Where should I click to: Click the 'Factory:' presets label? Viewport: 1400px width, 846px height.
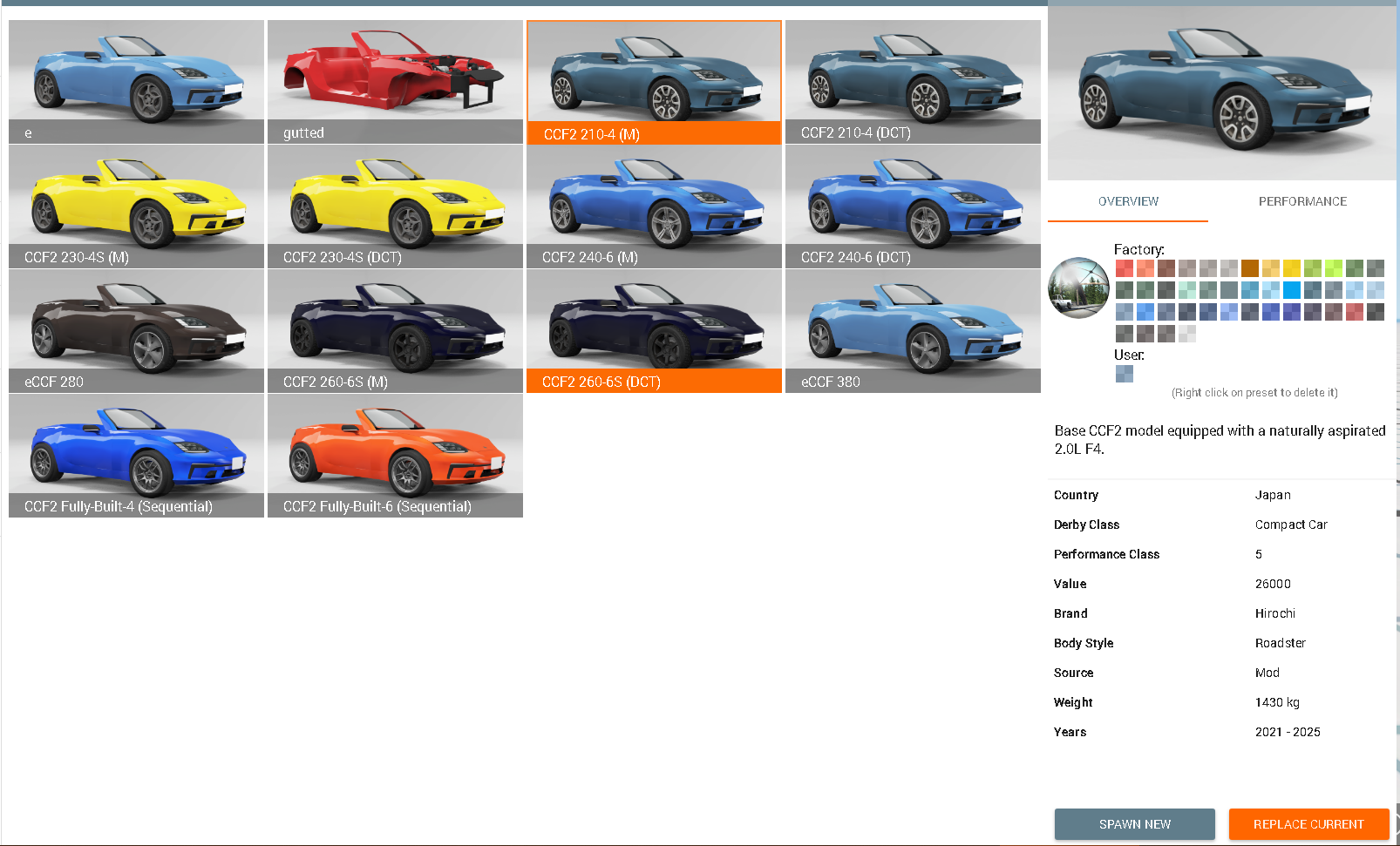[1139, 249]
